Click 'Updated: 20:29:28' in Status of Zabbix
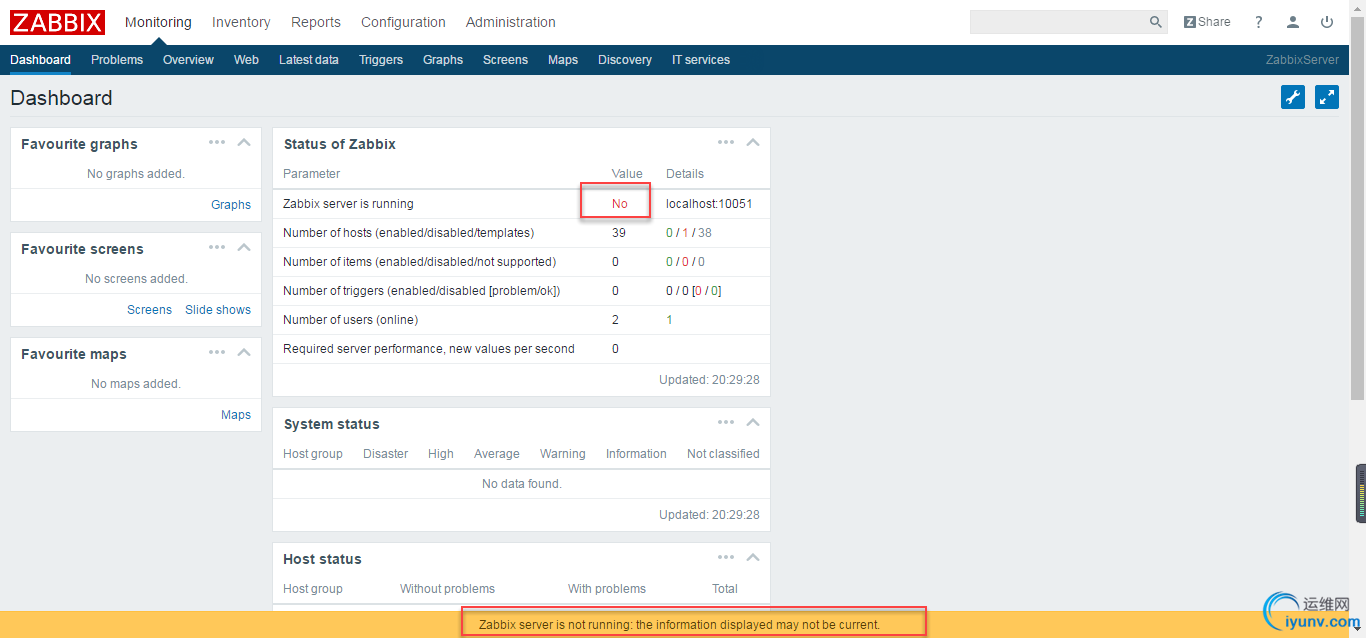This screenshot has width=1366, height=638. click(709, 380)
